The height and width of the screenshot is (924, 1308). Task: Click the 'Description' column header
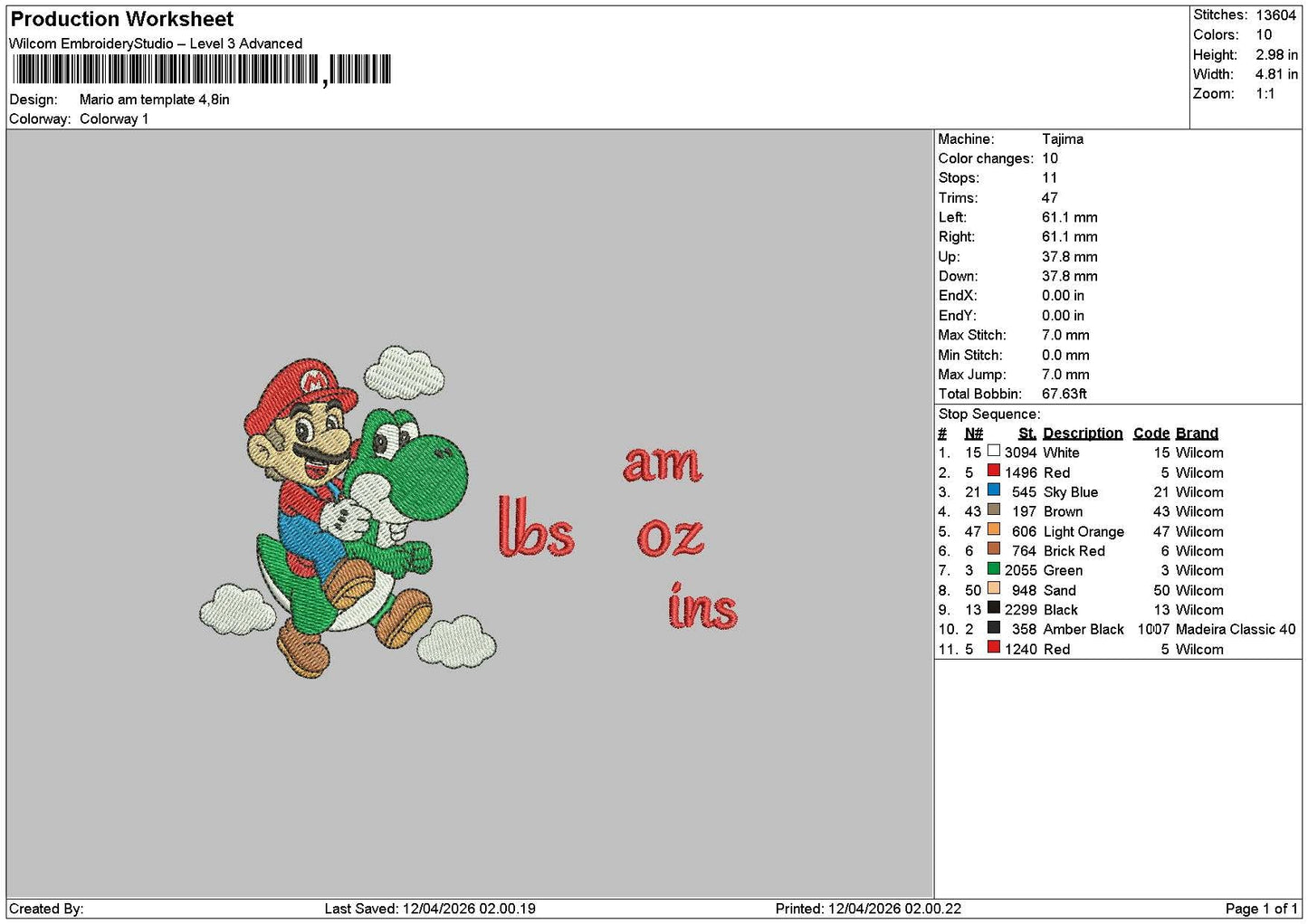1083,433
